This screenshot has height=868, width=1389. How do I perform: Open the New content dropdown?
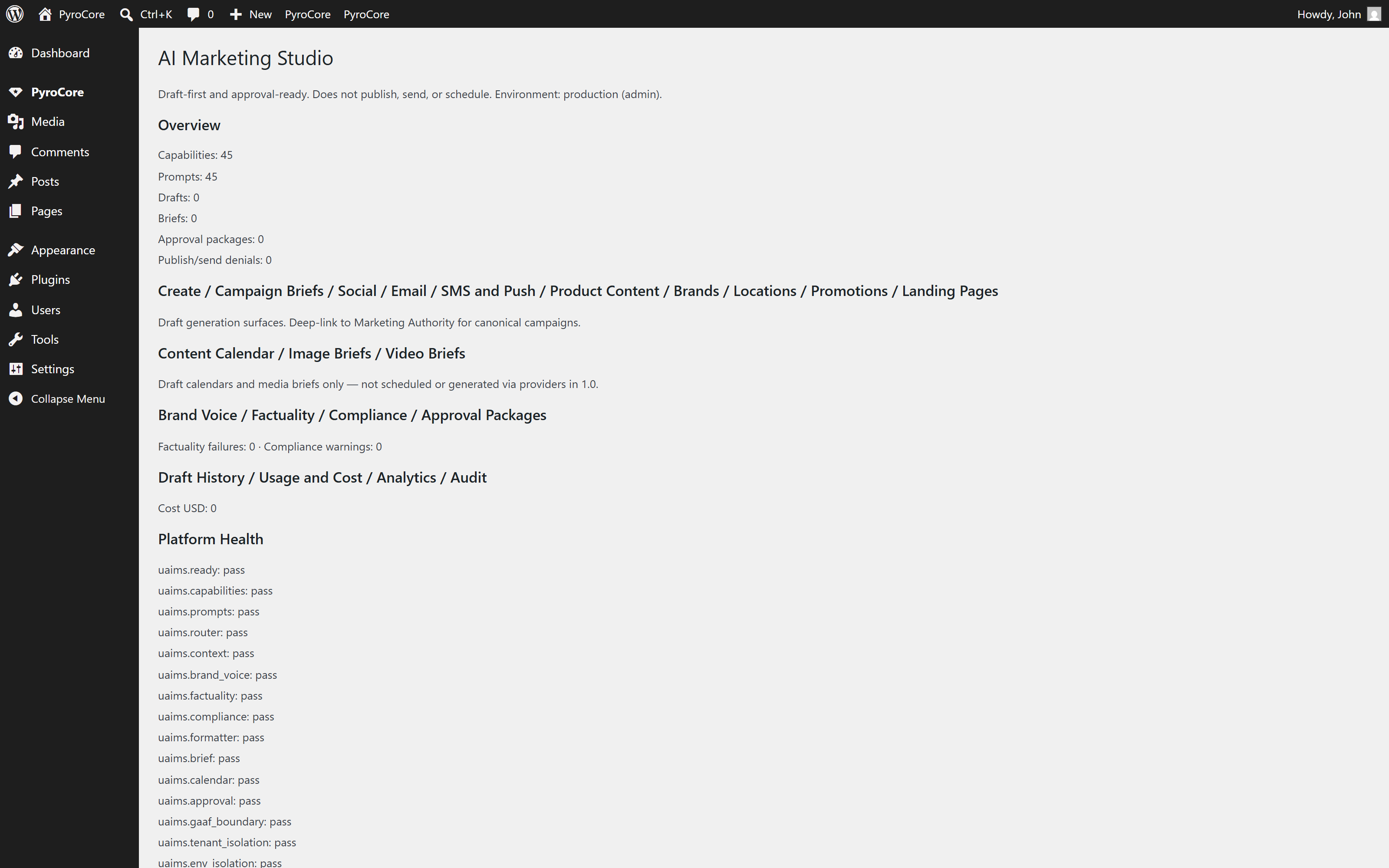click(x=250, y=14)
